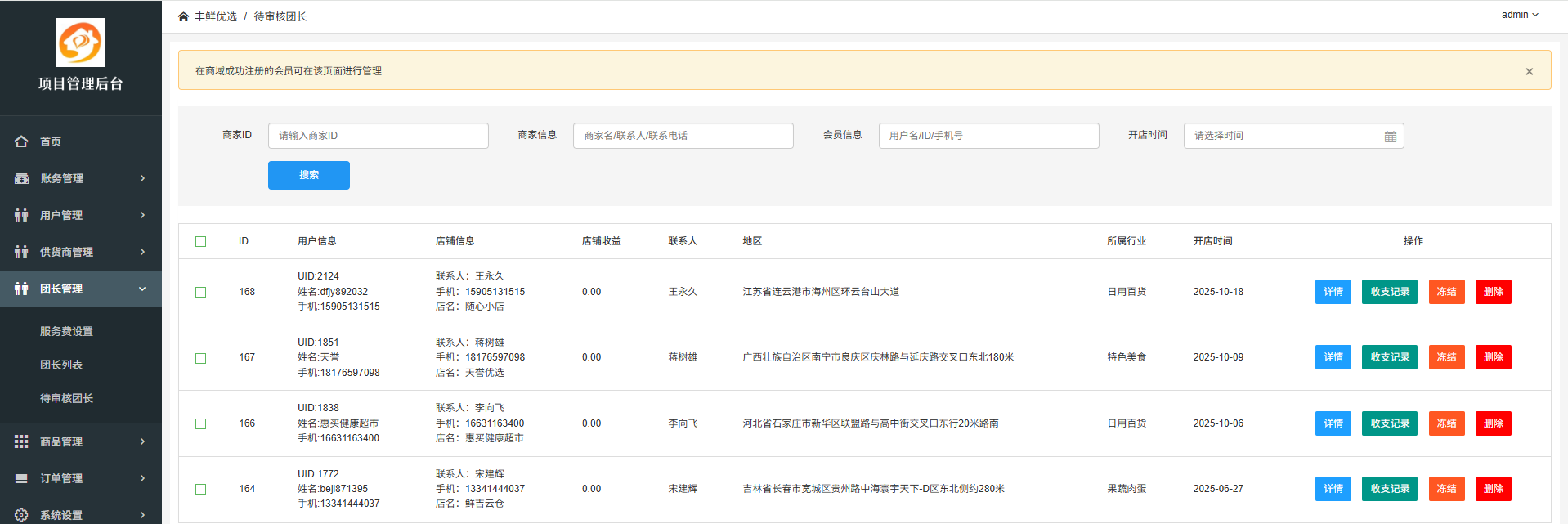This screenshot has width=1568, height=524.
Task: Expand the 账务管理 chevron
Action: tap(142, 178)
